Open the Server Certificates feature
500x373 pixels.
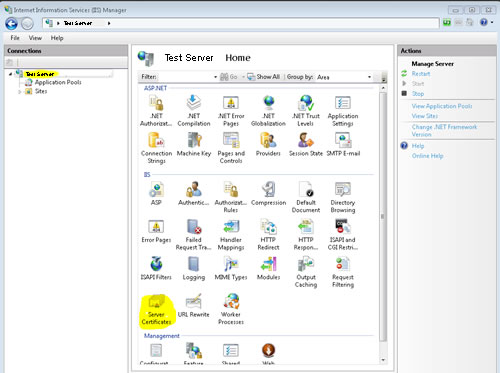click(x=156, y=309)
